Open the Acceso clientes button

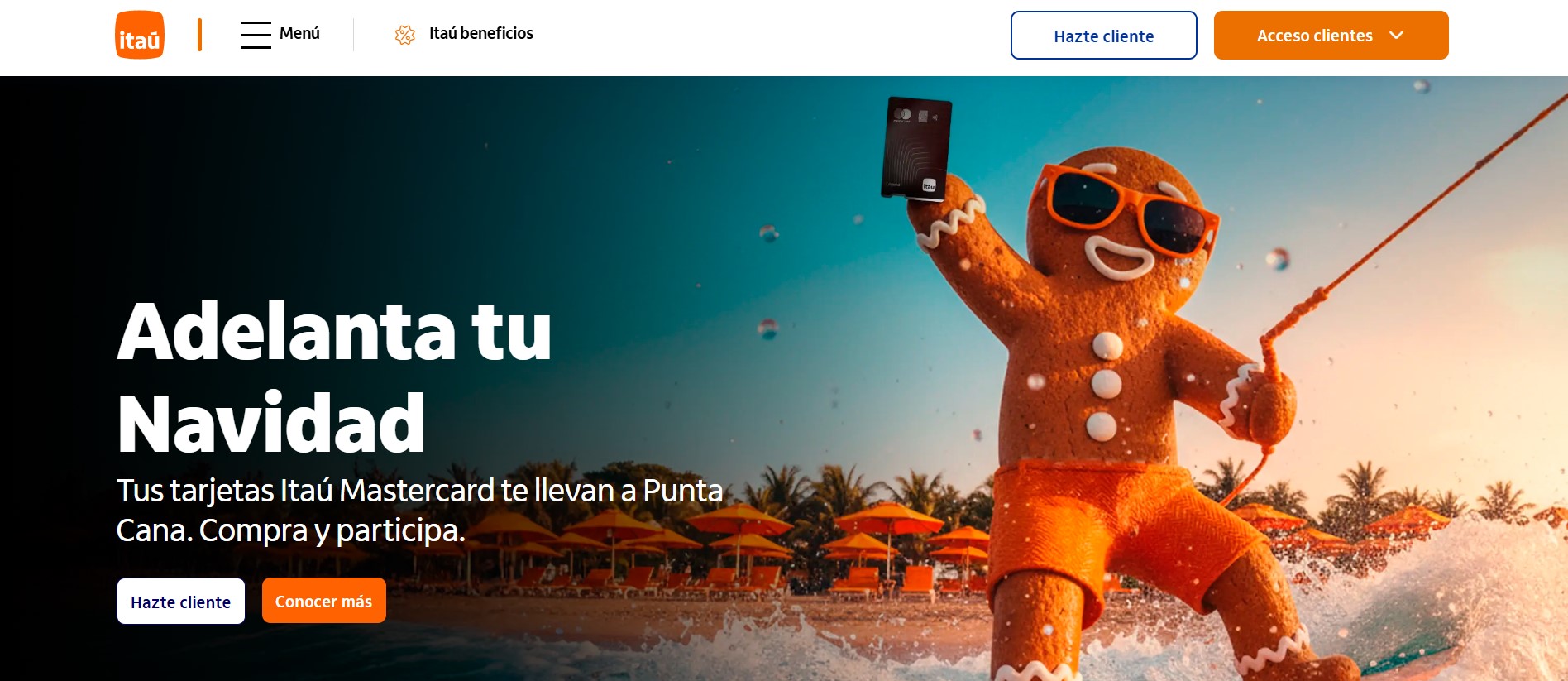point(1331,35)
